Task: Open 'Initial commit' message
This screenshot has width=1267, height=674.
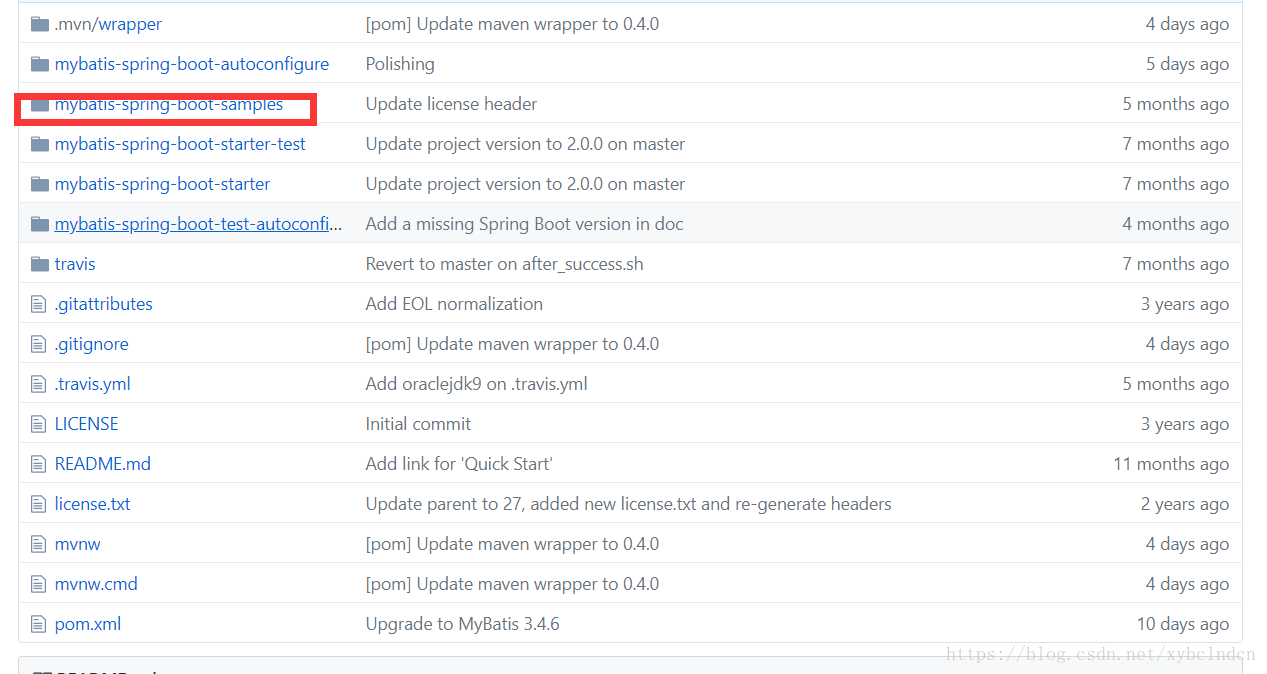Action: (418, 424)
